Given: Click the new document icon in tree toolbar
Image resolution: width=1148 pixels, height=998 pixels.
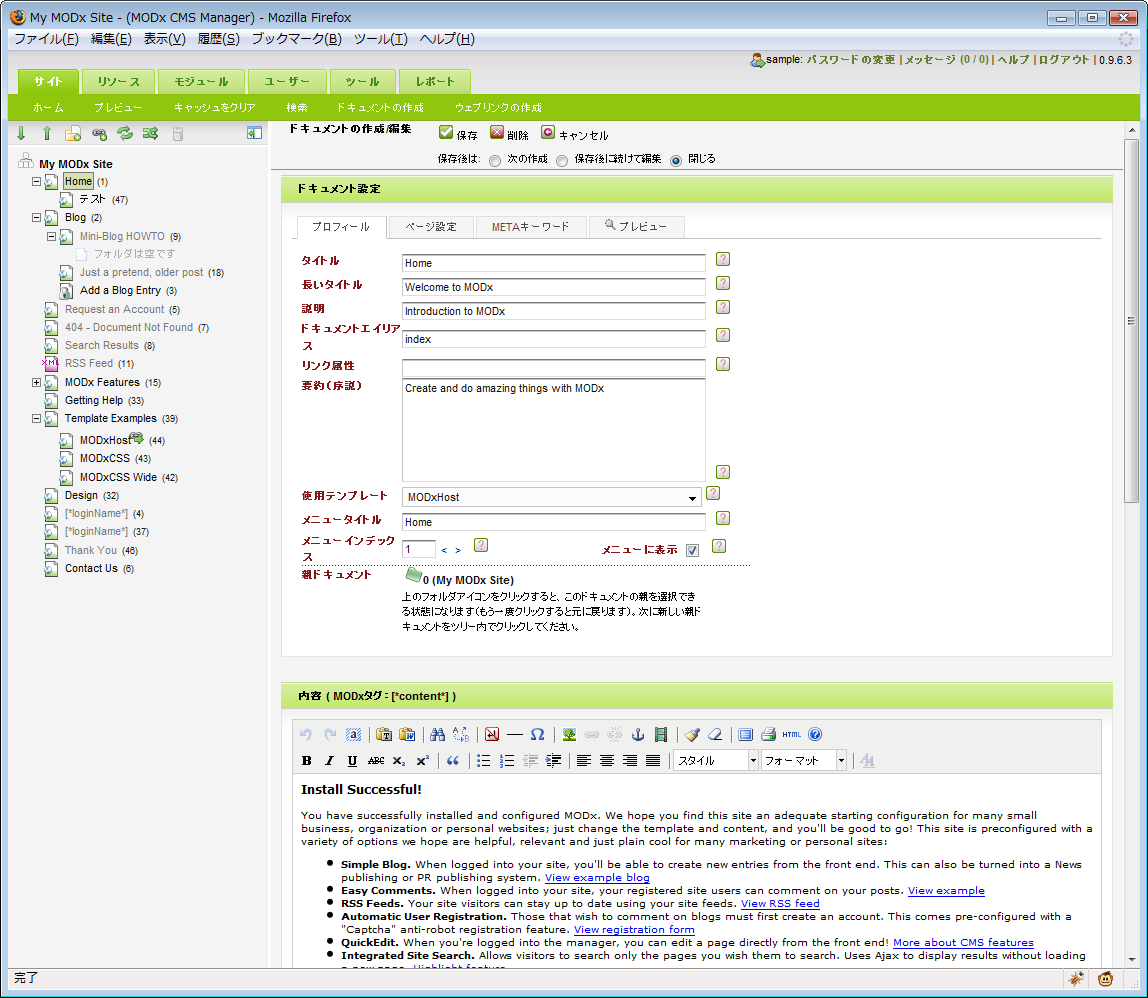Looking at the screenshot, I should (x=73, y=133).
